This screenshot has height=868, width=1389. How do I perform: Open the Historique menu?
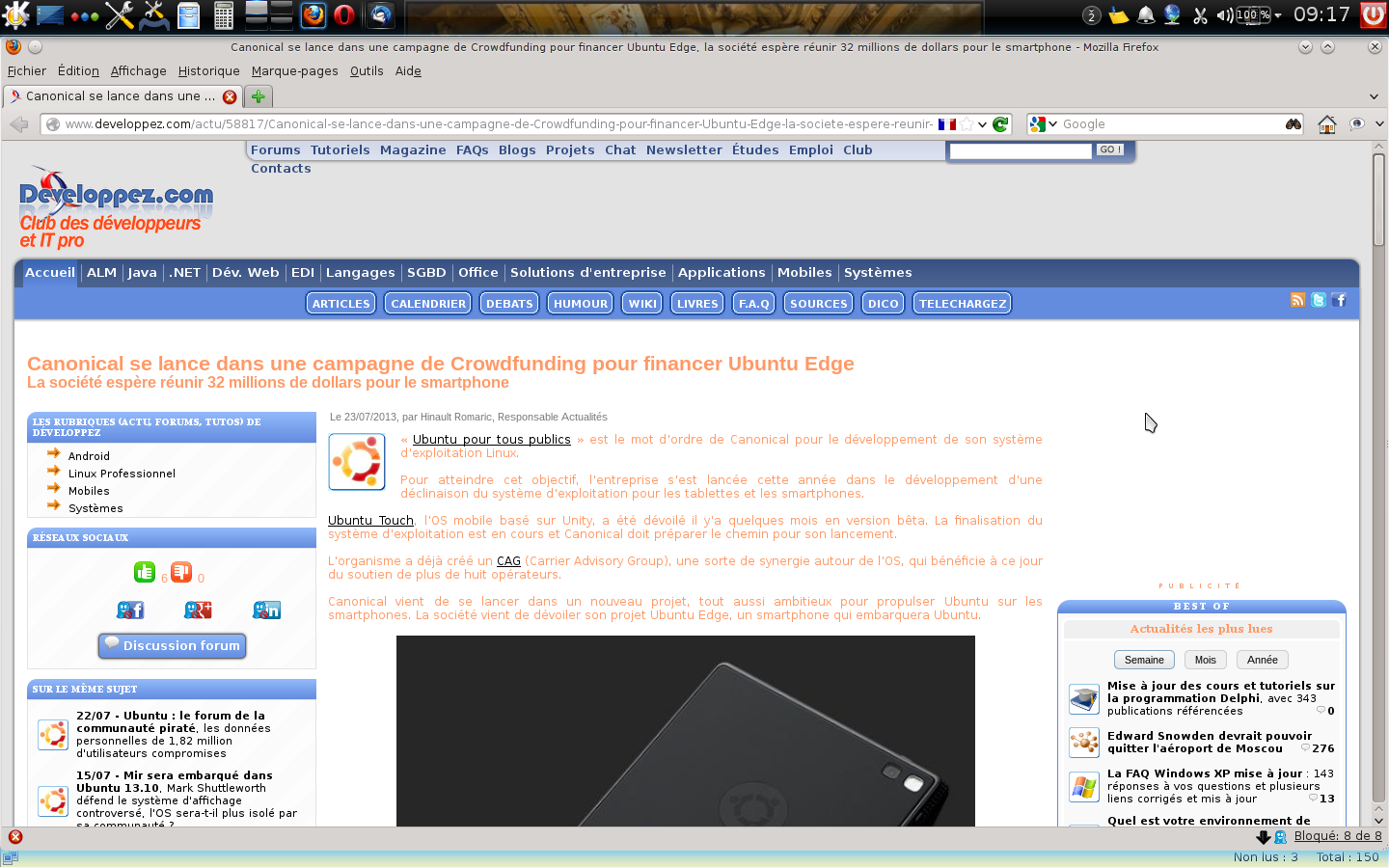208,71
